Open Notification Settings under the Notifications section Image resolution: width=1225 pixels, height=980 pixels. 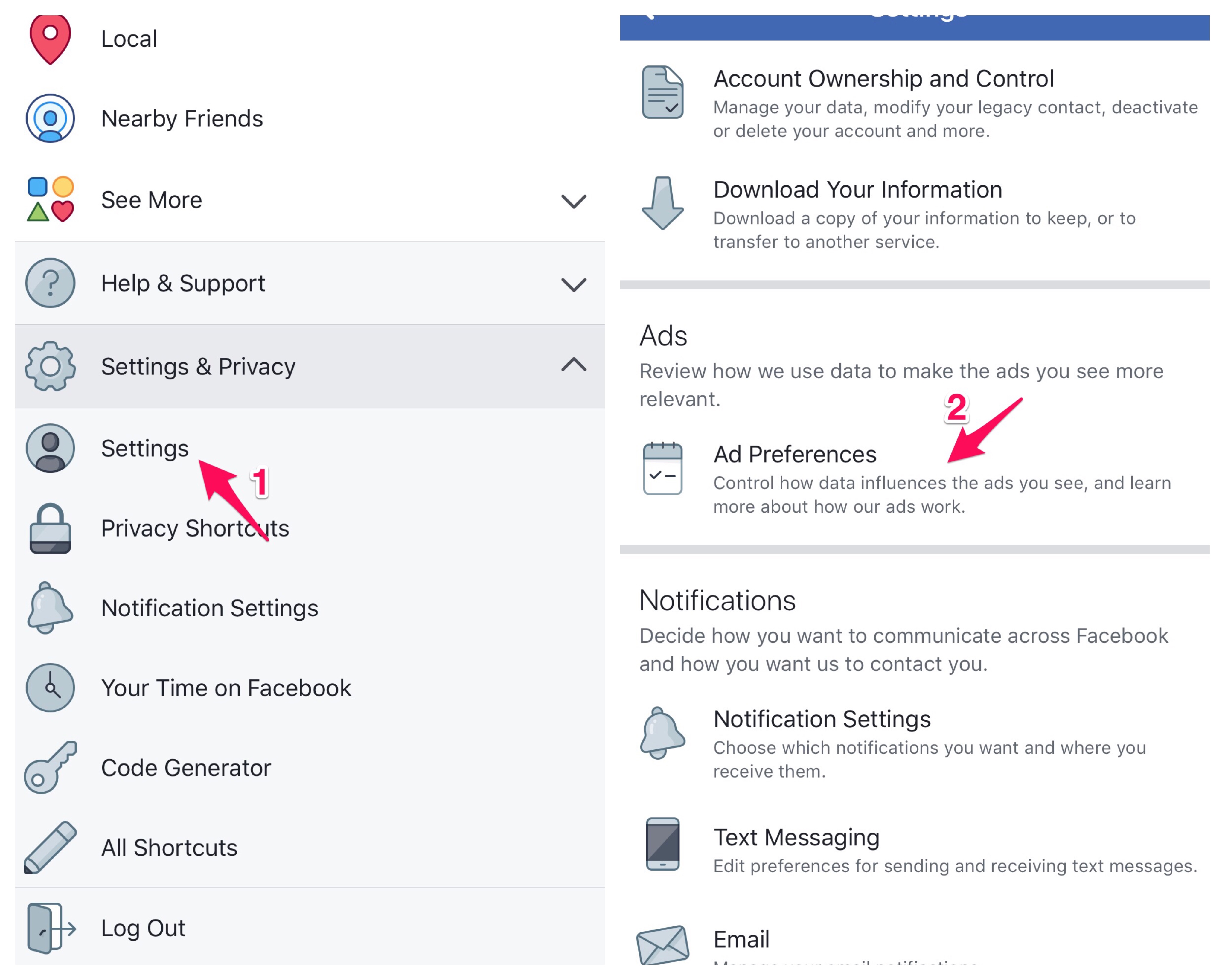[822, 719]
